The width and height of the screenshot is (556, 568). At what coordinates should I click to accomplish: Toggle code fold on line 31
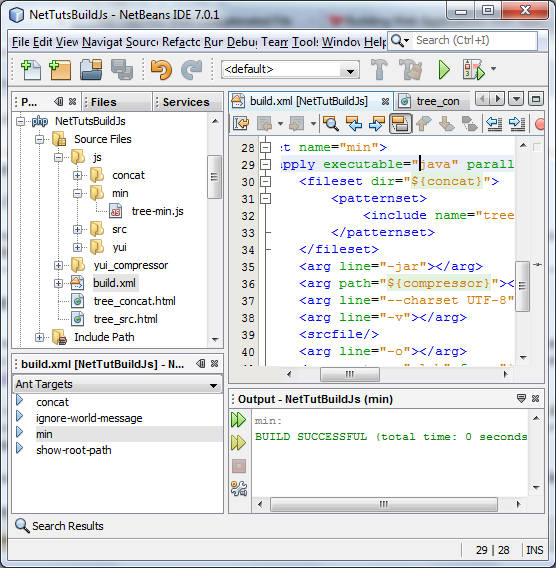266,199
